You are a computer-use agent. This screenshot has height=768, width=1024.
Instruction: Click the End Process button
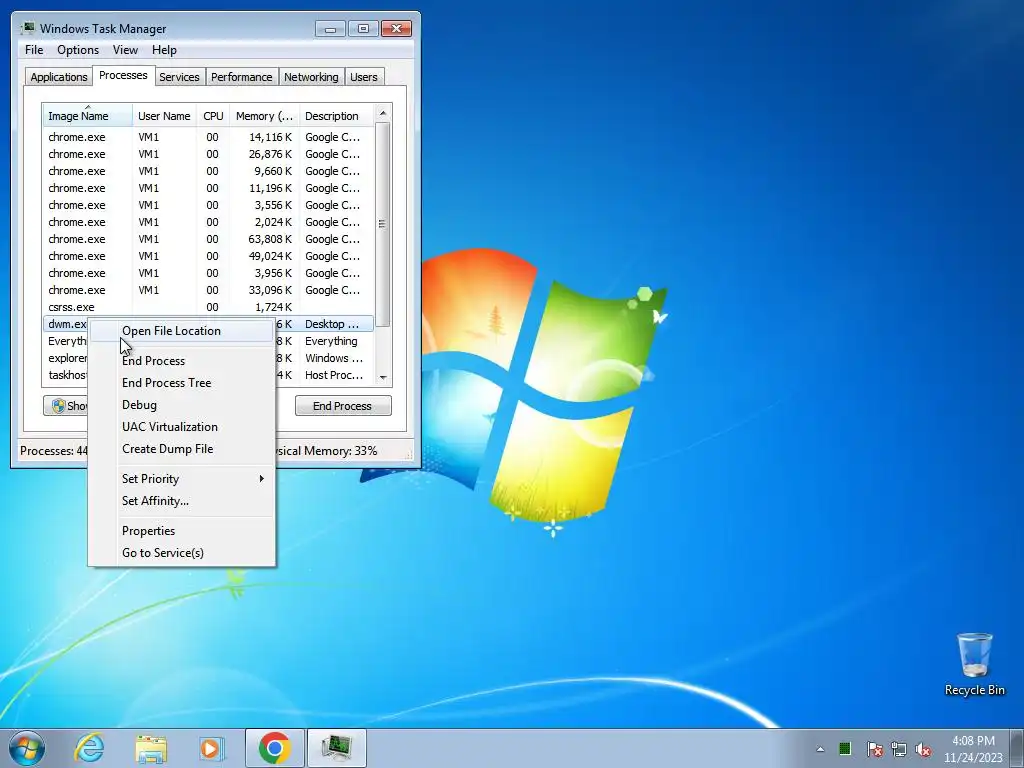tap(343, 406)
